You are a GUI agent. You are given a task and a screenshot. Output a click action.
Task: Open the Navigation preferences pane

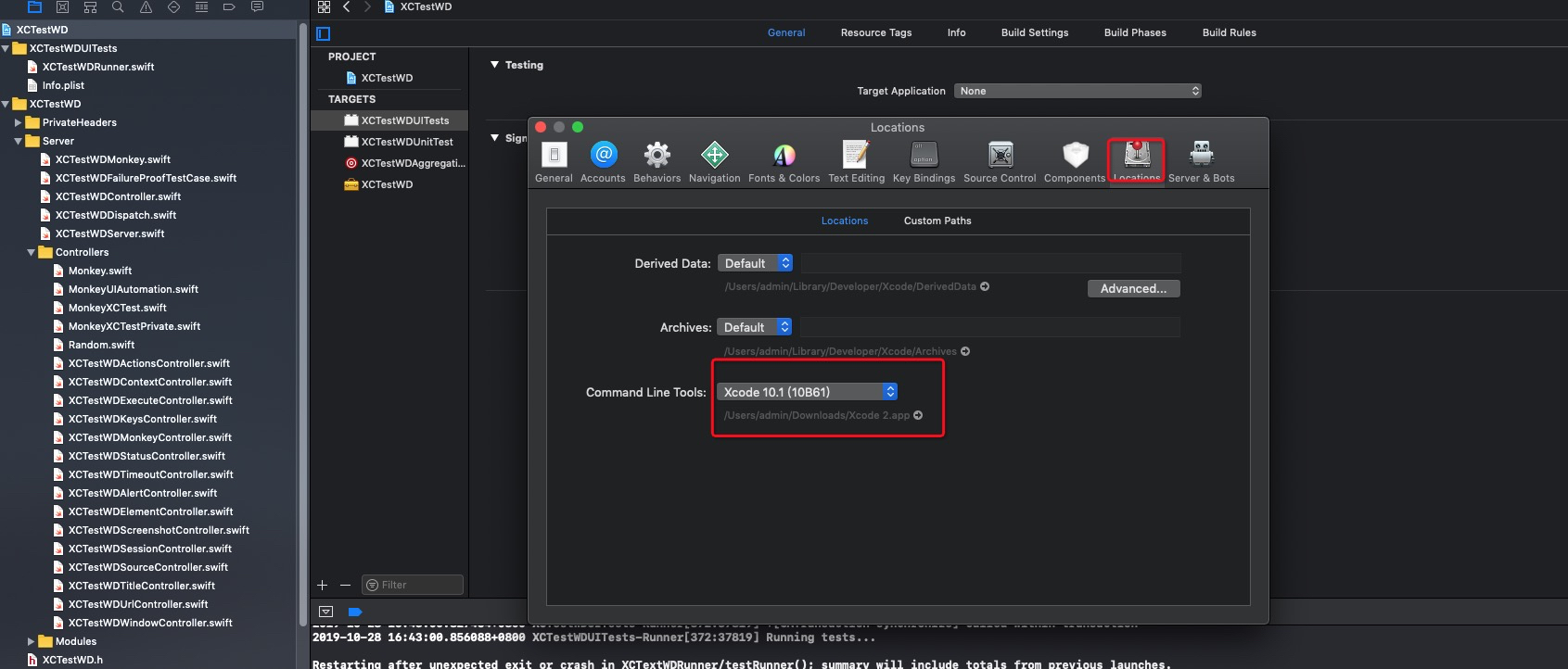tap(715, 155)
